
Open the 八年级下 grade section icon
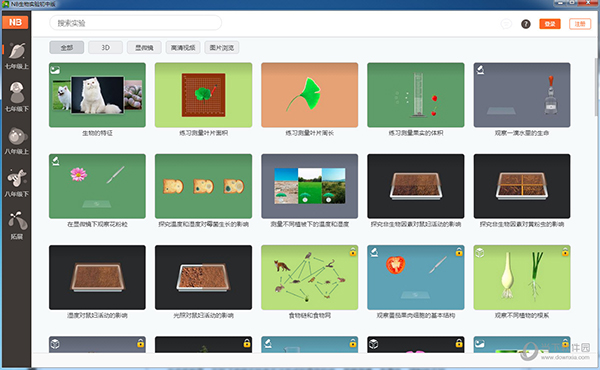click(x=17, y=178)
